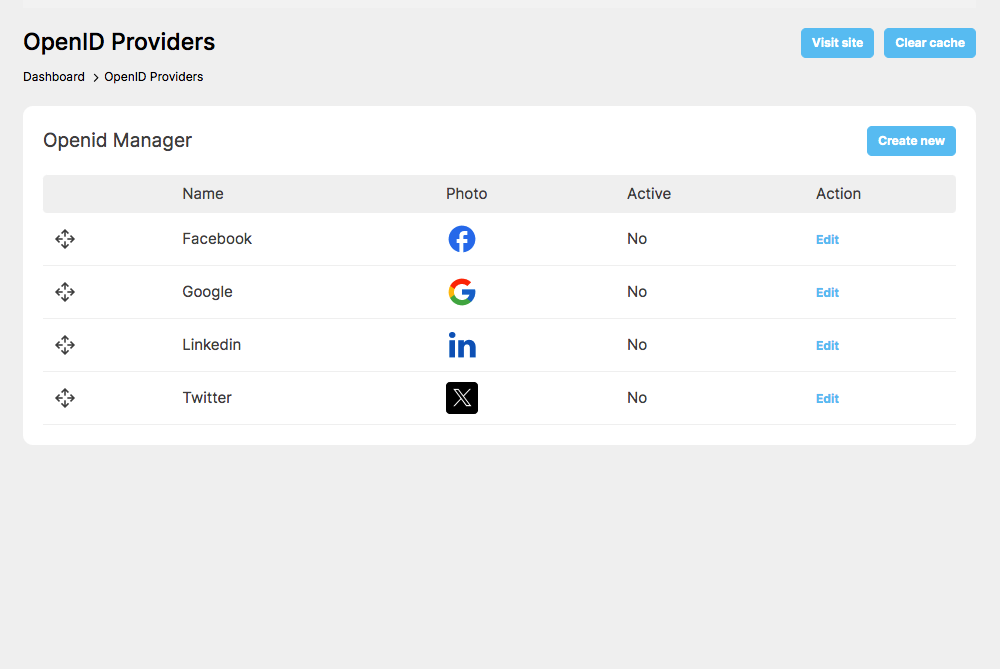The height and width of the screenshot is (669, 1000).
Task: Edit the Google provider
Action: coord(827,293)
